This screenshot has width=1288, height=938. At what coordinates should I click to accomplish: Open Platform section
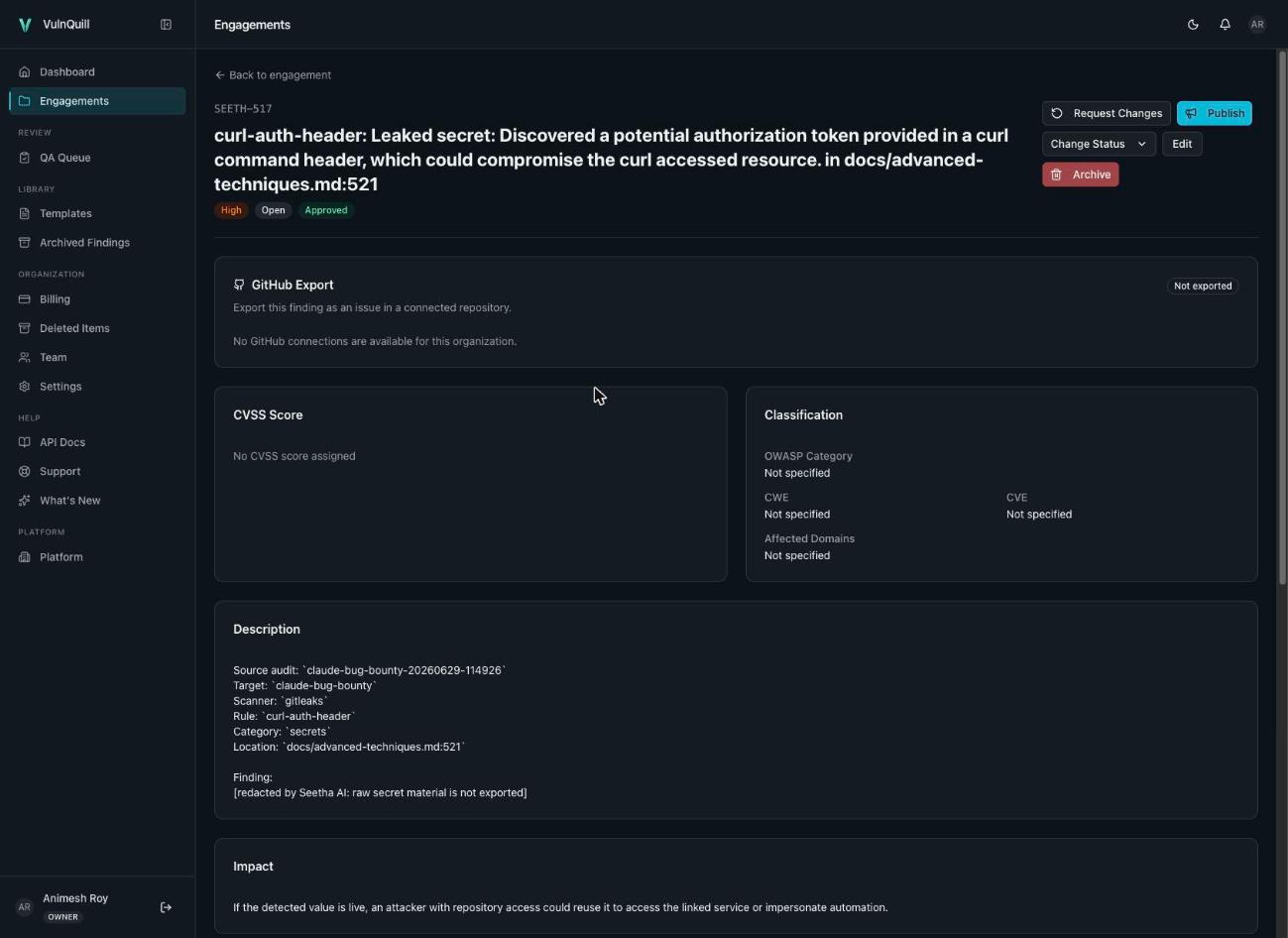tap(97, 557)
